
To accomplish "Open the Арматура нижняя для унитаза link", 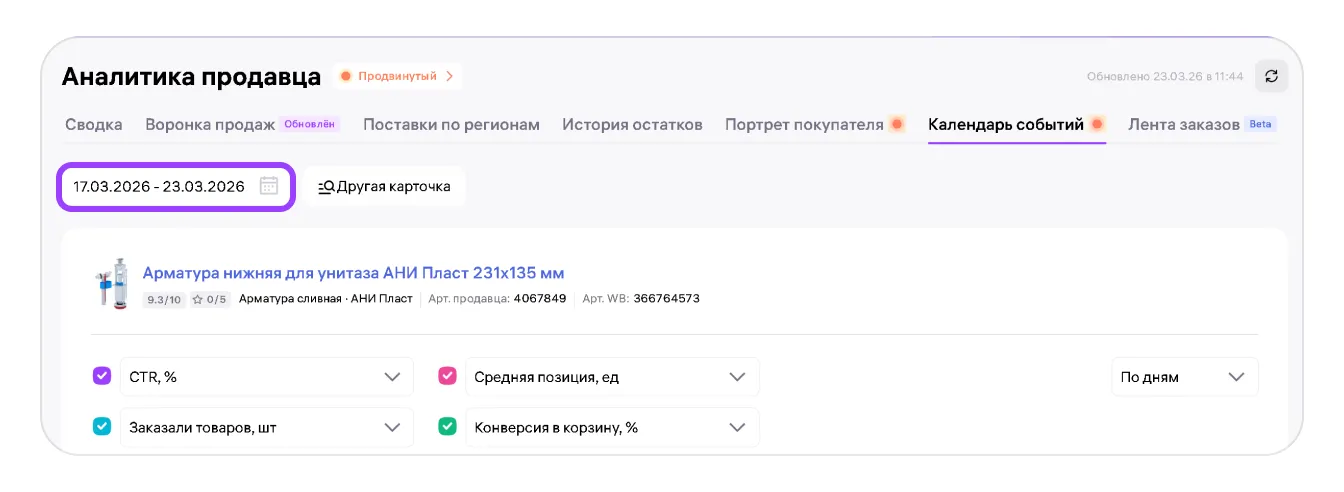I will pos(354,273).
